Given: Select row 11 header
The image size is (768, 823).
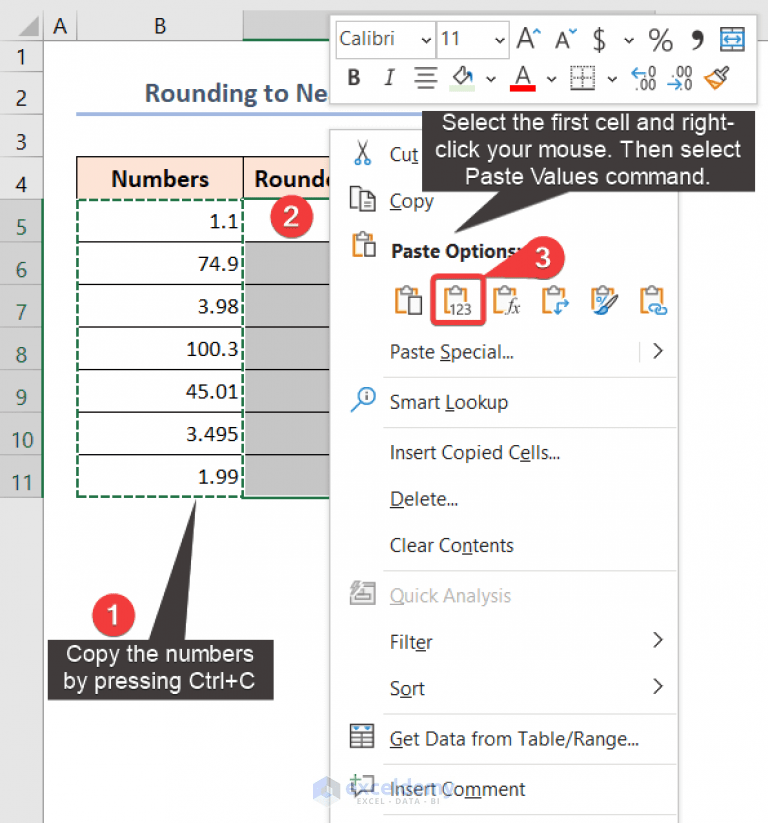Looking at the screenshot, I should click(x=21, y=477).
